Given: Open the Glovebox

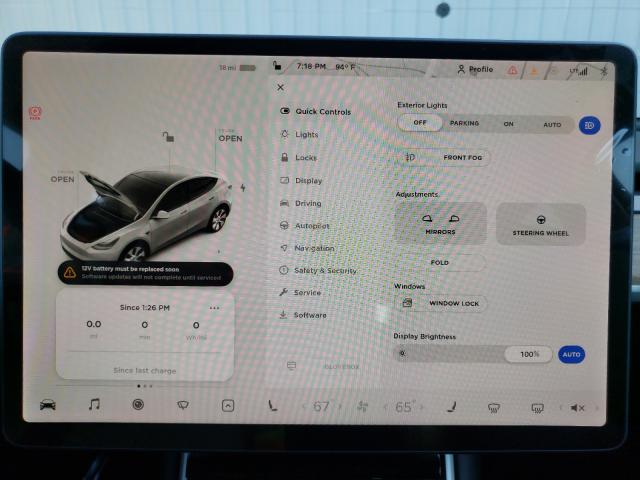Looking at the screenshot, I should coord(323,366).
